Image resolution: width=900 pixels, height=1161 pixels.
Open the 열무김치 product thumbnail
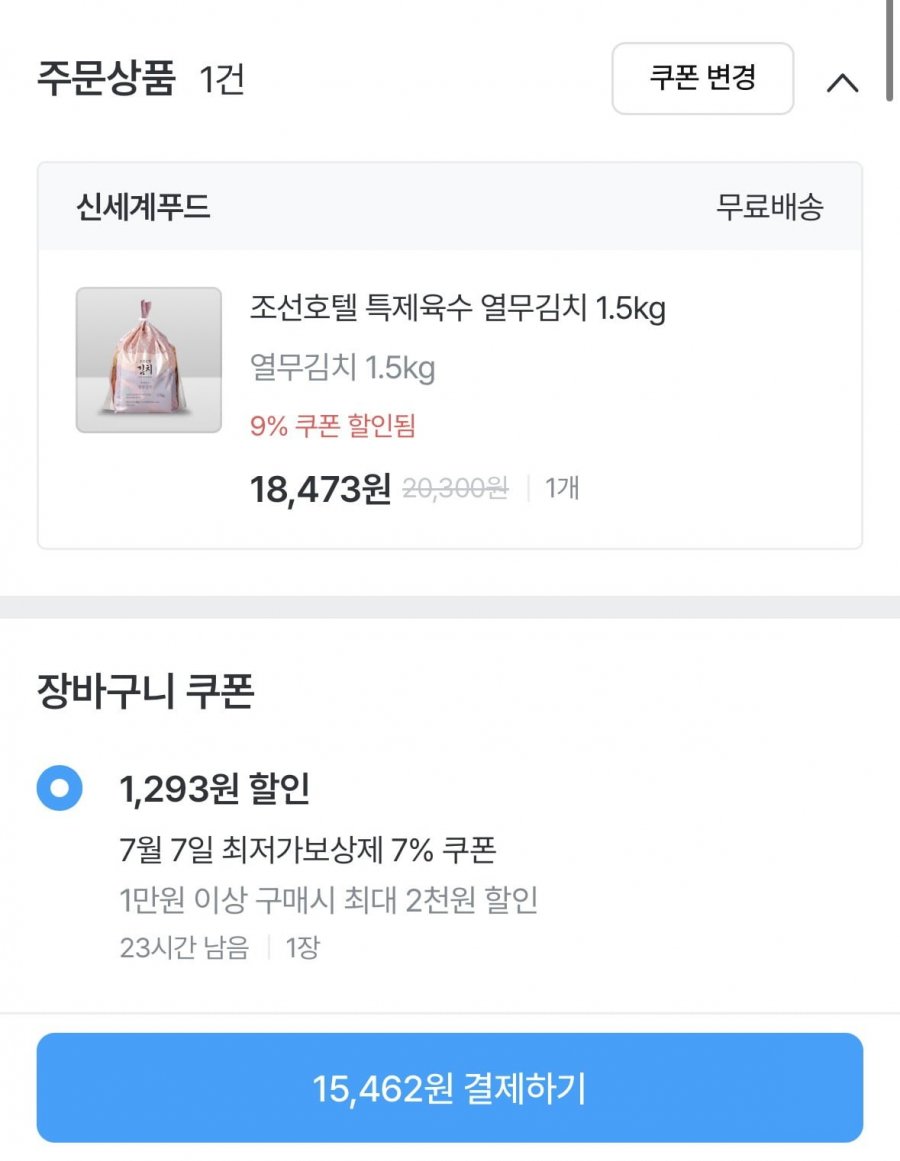[x=149, y=360]
